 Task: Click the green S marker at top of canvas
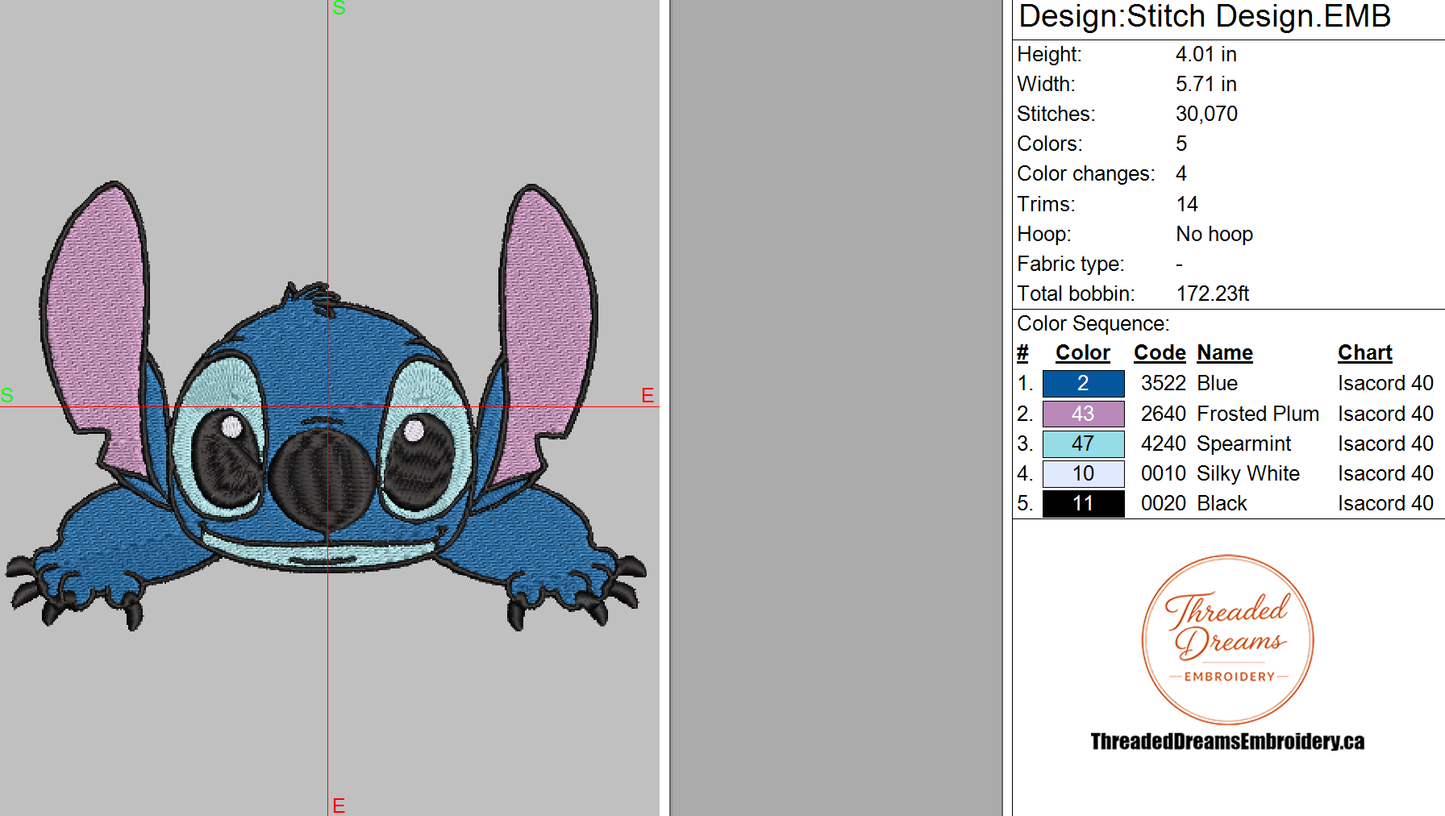338,8
